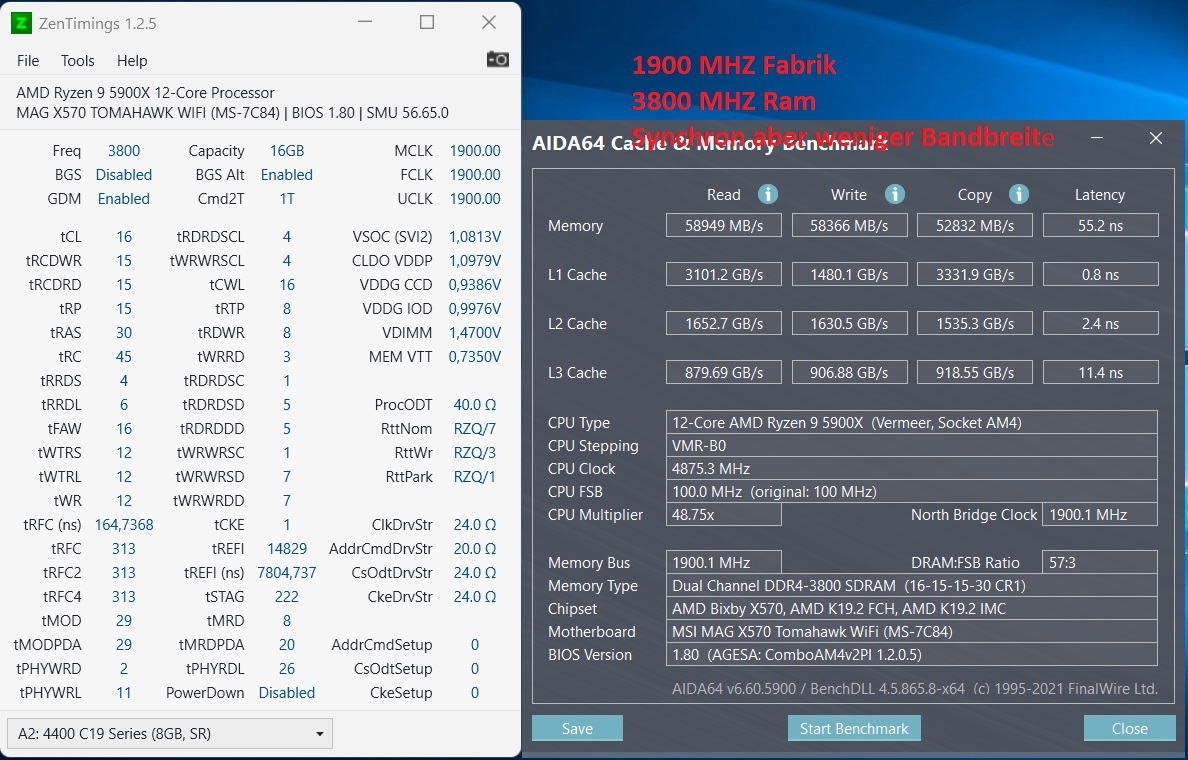Click the tSTAG value 222

pyautogui.click(x=286, y=596)
